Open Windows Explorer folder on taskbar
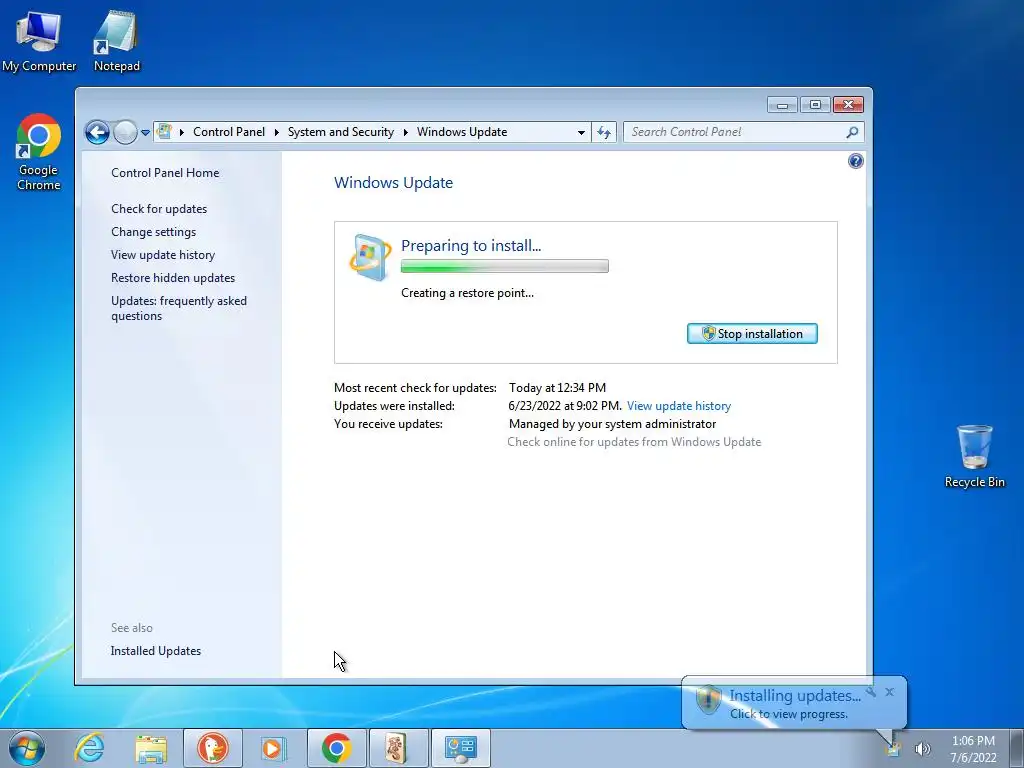This screenshot has width=1024, height=768. (x=151, y=748)
